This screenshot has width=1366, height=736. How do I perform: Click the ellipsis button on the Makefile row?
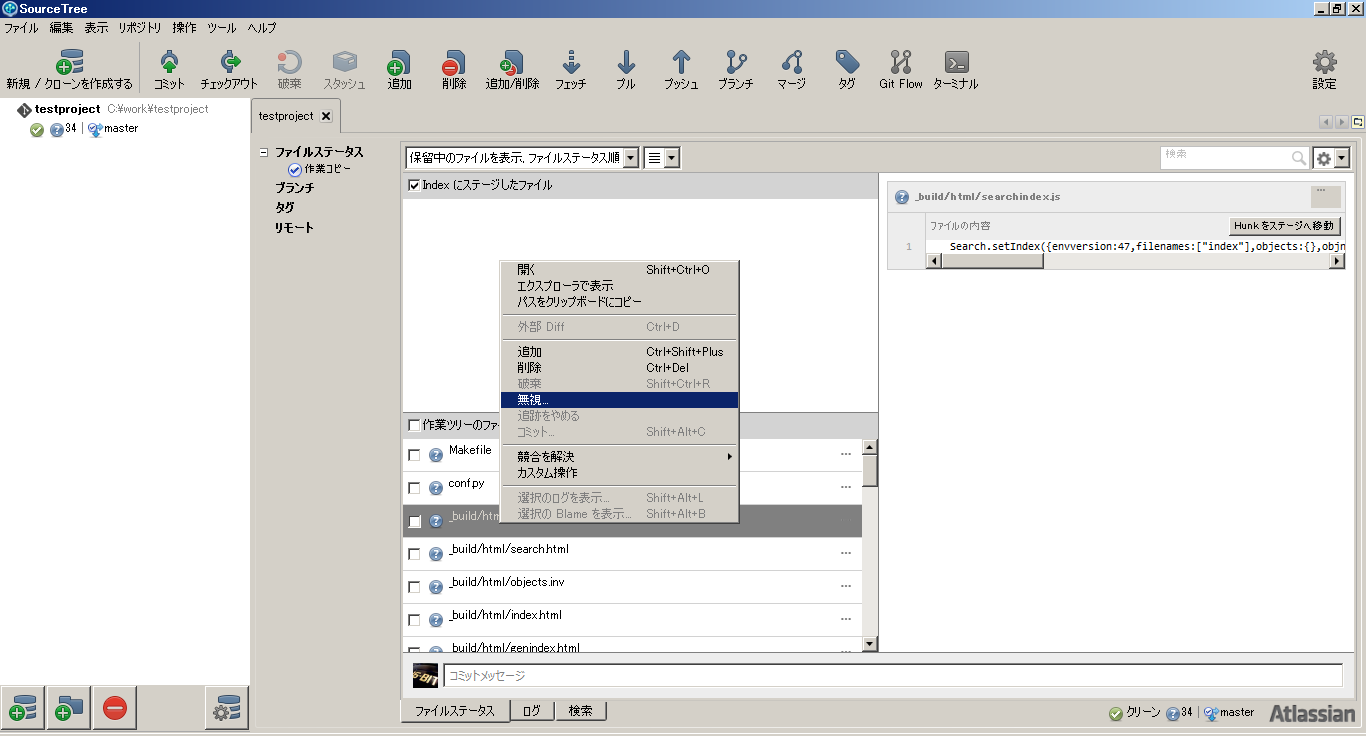pos(846,455)
